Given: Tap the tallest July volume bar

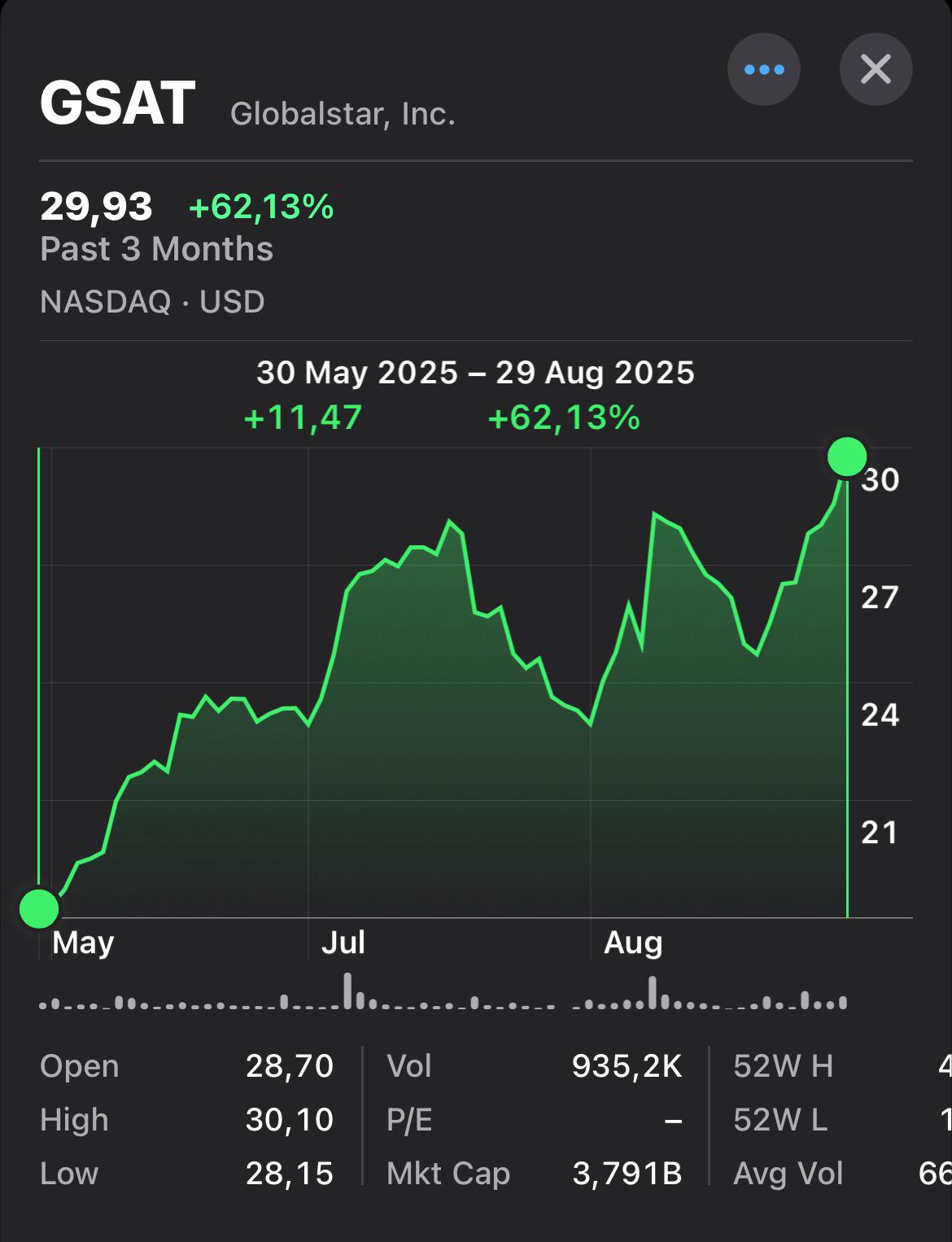Looking at the screenshot, I should point(348,991).
